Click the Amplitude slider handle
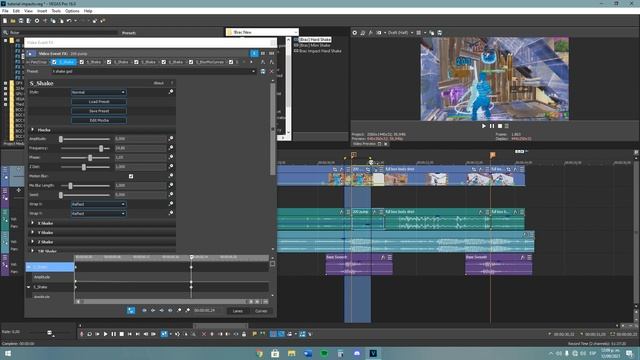This screenshot has height=360, width=640. (61, 139)
